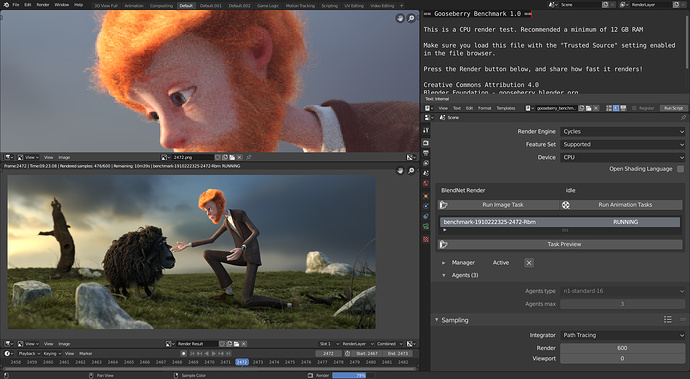Open the File menu
This screenshot has height=379, width=690.
(16, 5)
